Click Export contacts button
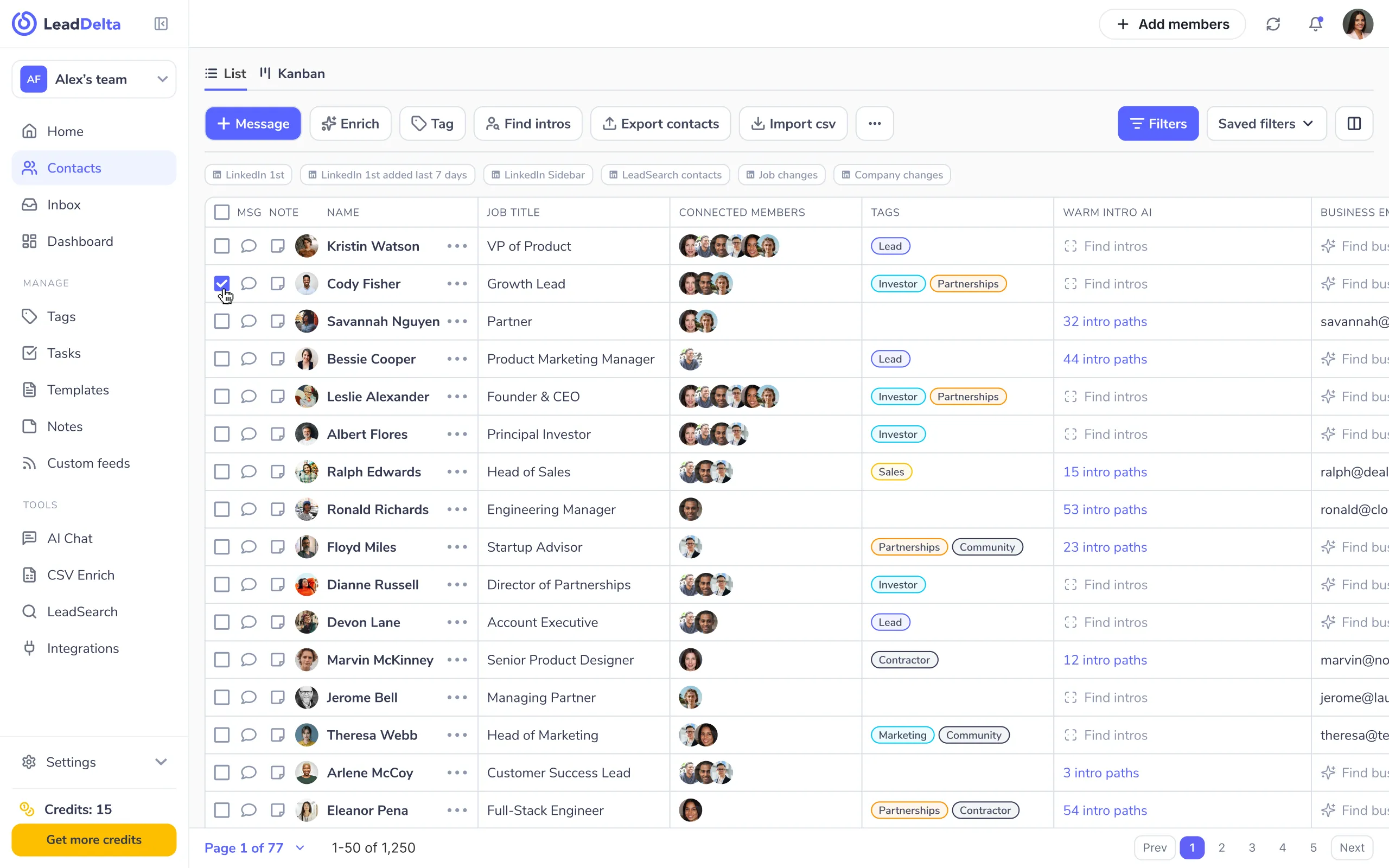The height and width of the screenshot is (868, 1389). pos(660,124)
